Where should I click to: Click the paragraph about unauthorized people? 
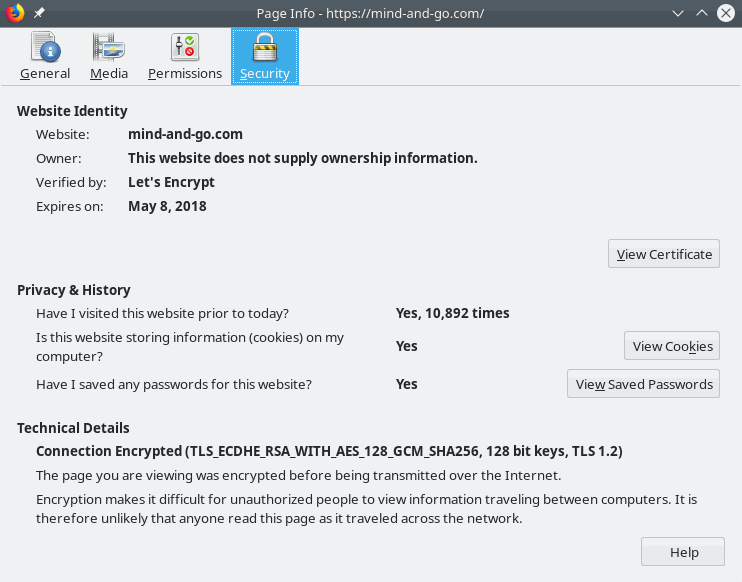pos(367,509)
